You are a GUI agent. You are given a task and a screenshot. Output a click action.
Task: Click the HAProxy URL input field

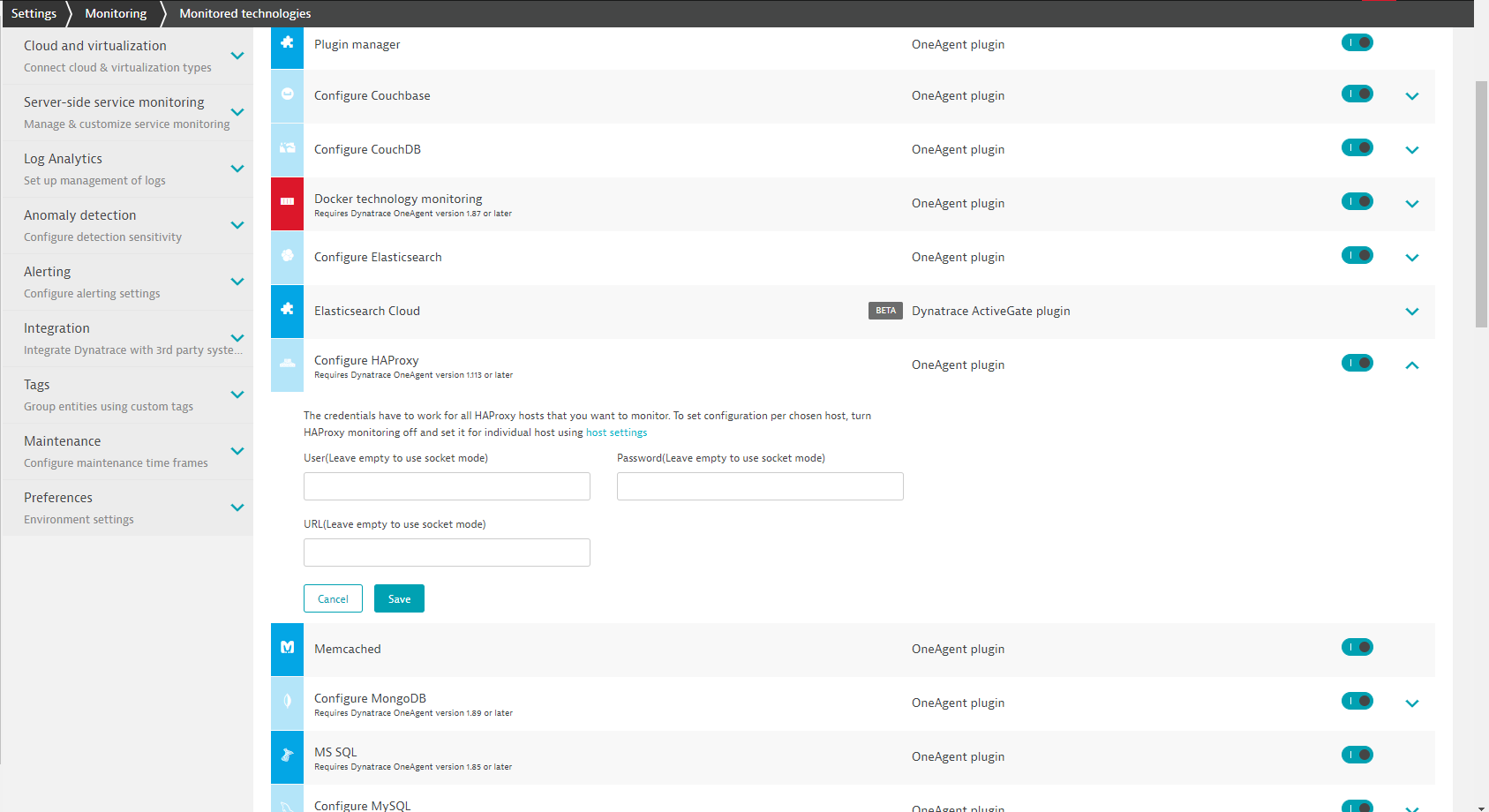447,553
